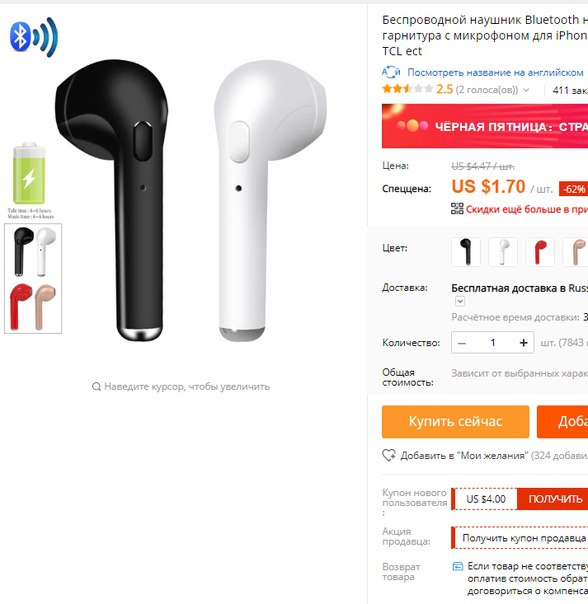Click ПОЛУЧИТЬ to claim new user coupon

tap(553, 499)
